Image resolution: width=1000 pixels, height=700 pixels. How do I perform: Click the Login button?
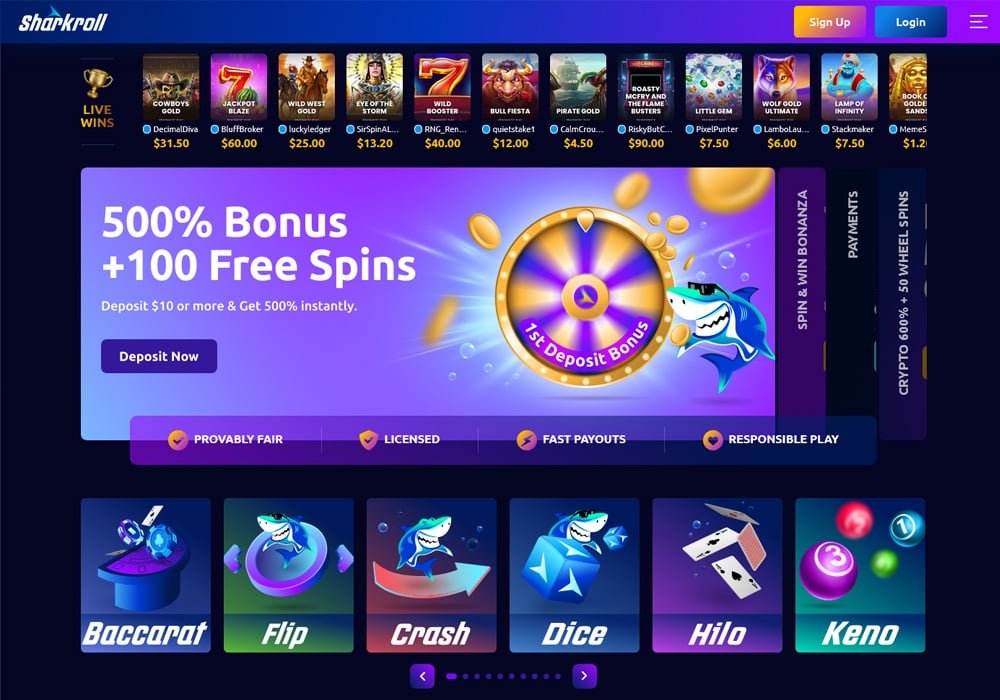click(910, 22)
